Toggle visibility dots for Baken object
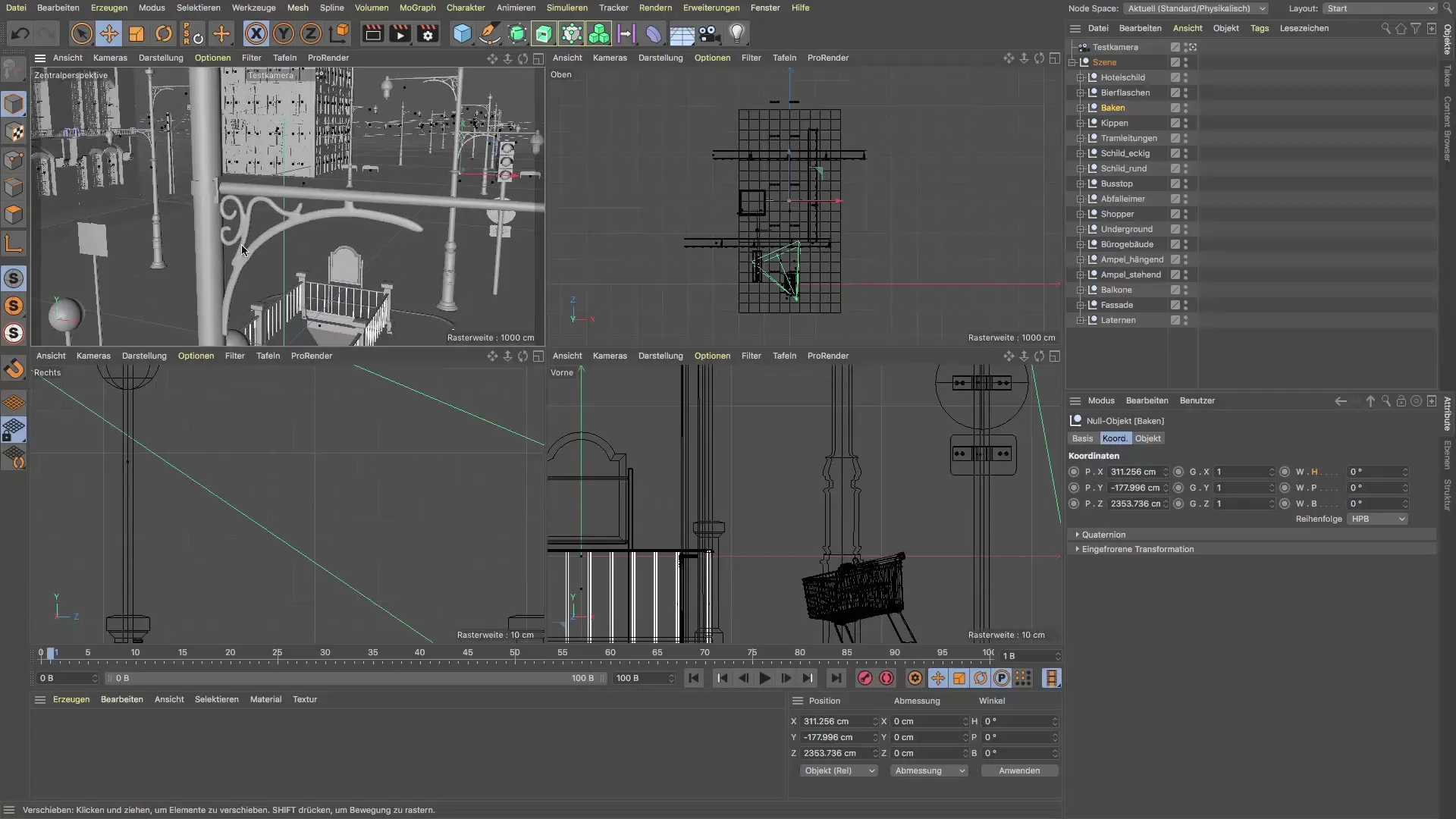Viewport: 1456px width, 819px height. click(x=1185, y=108)
